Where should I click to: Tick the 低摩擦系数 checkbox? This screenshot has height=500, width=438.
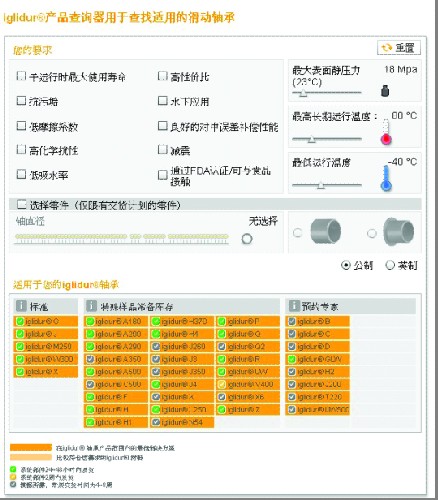[21, 126]
